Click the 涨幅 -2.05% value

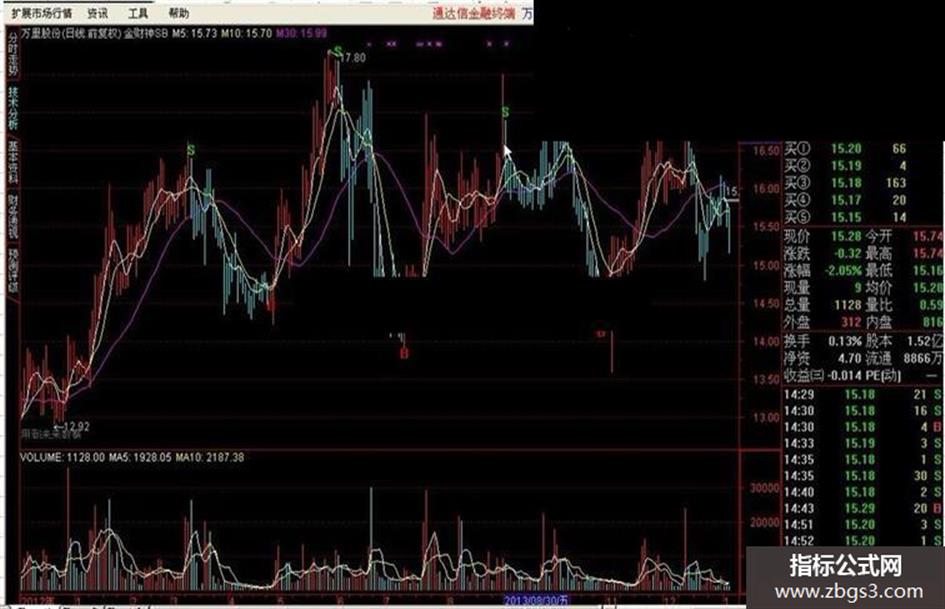pyautogui.click(x=841, y=271)
